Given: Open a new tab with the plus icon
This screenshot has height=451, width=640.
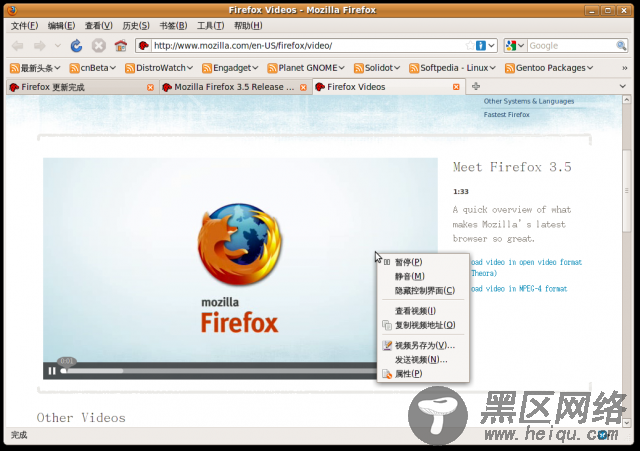Looking at the screenshot, I should click(x=476, y=86).
